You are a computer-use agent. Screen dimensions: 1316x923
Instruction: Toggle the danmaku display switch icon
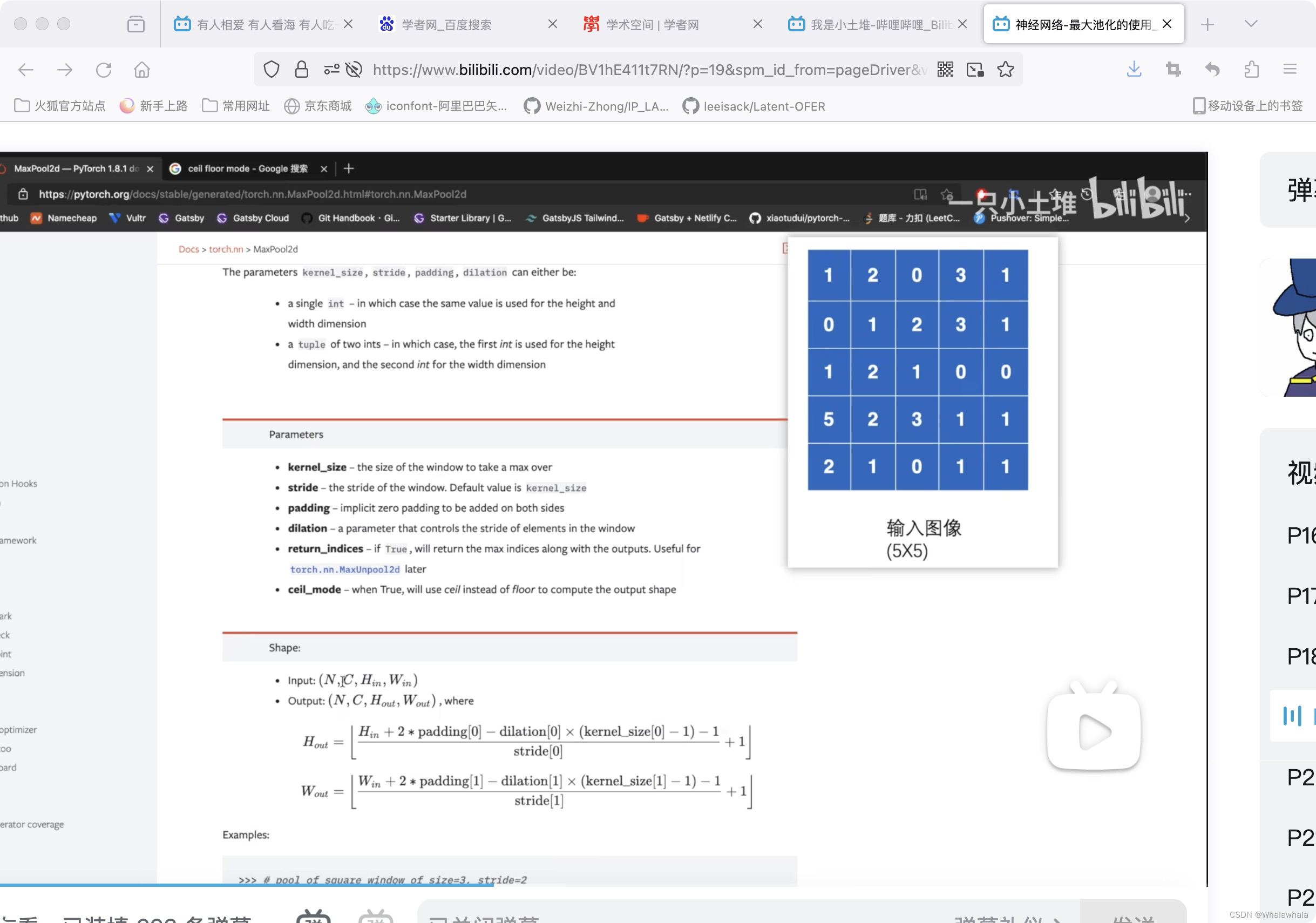(x=314, y=916)
